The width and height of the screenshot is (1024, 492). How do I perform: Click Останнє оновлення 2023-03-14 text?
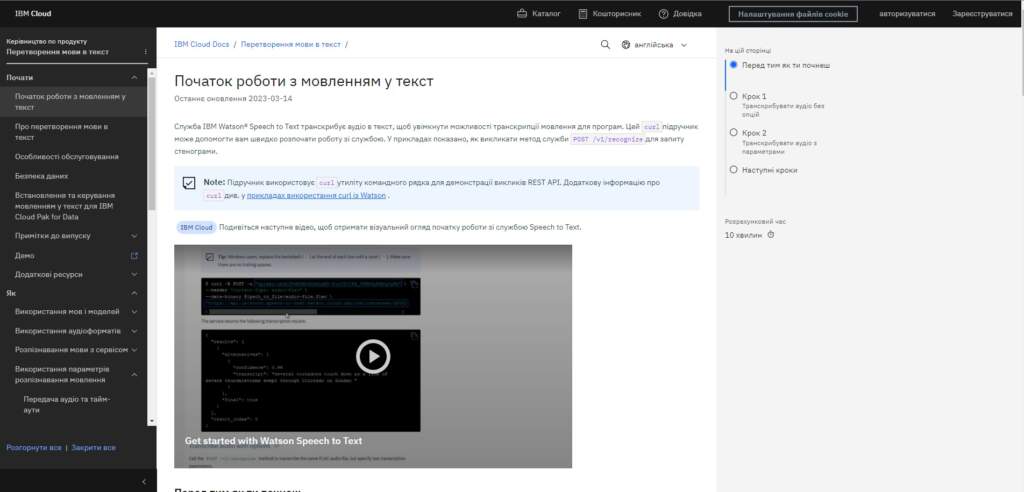point(233,99)
